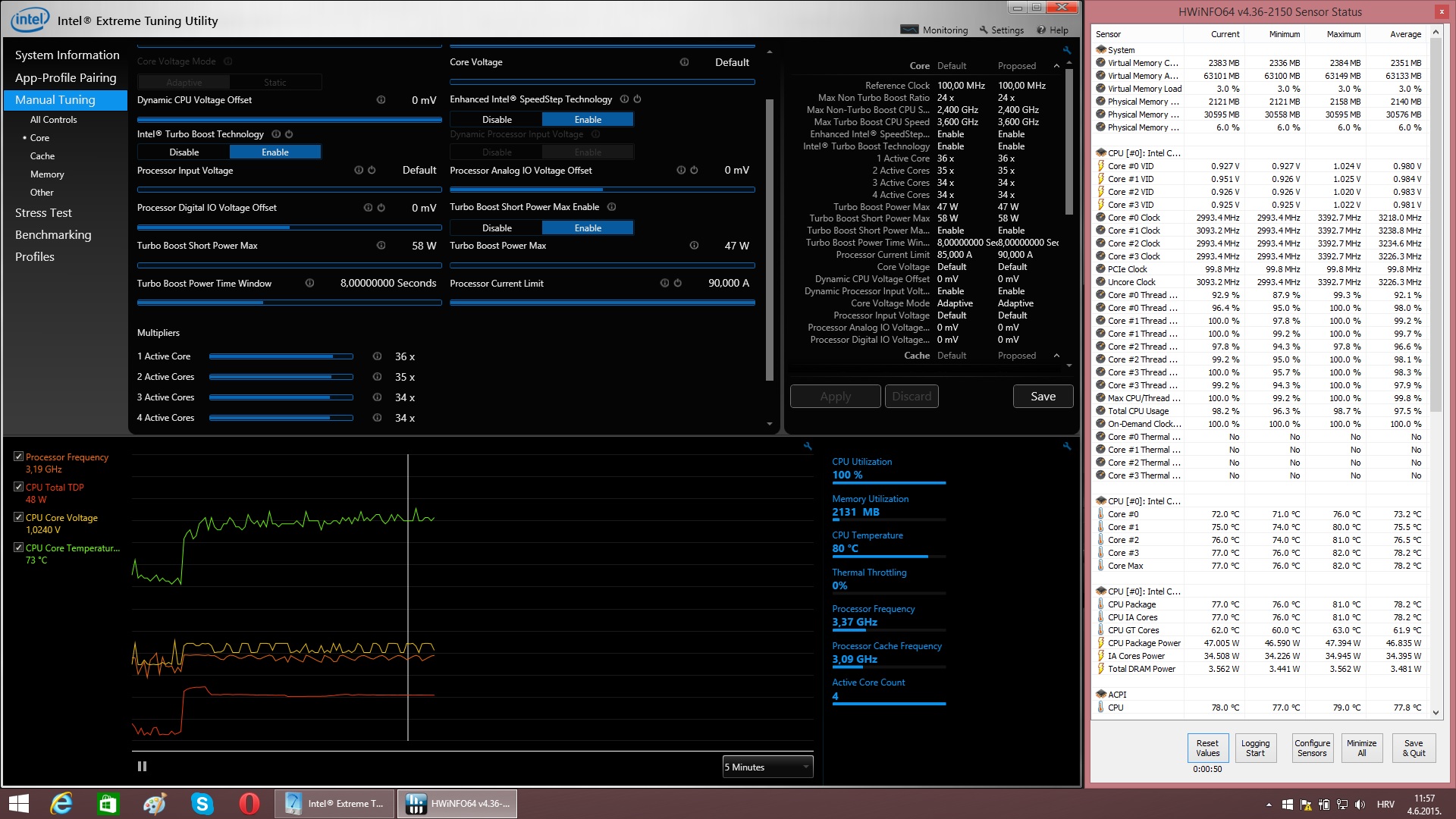The image size is (1456, 819).
Task: Select Memory under Manual Tuning
Action: (47, 174)
